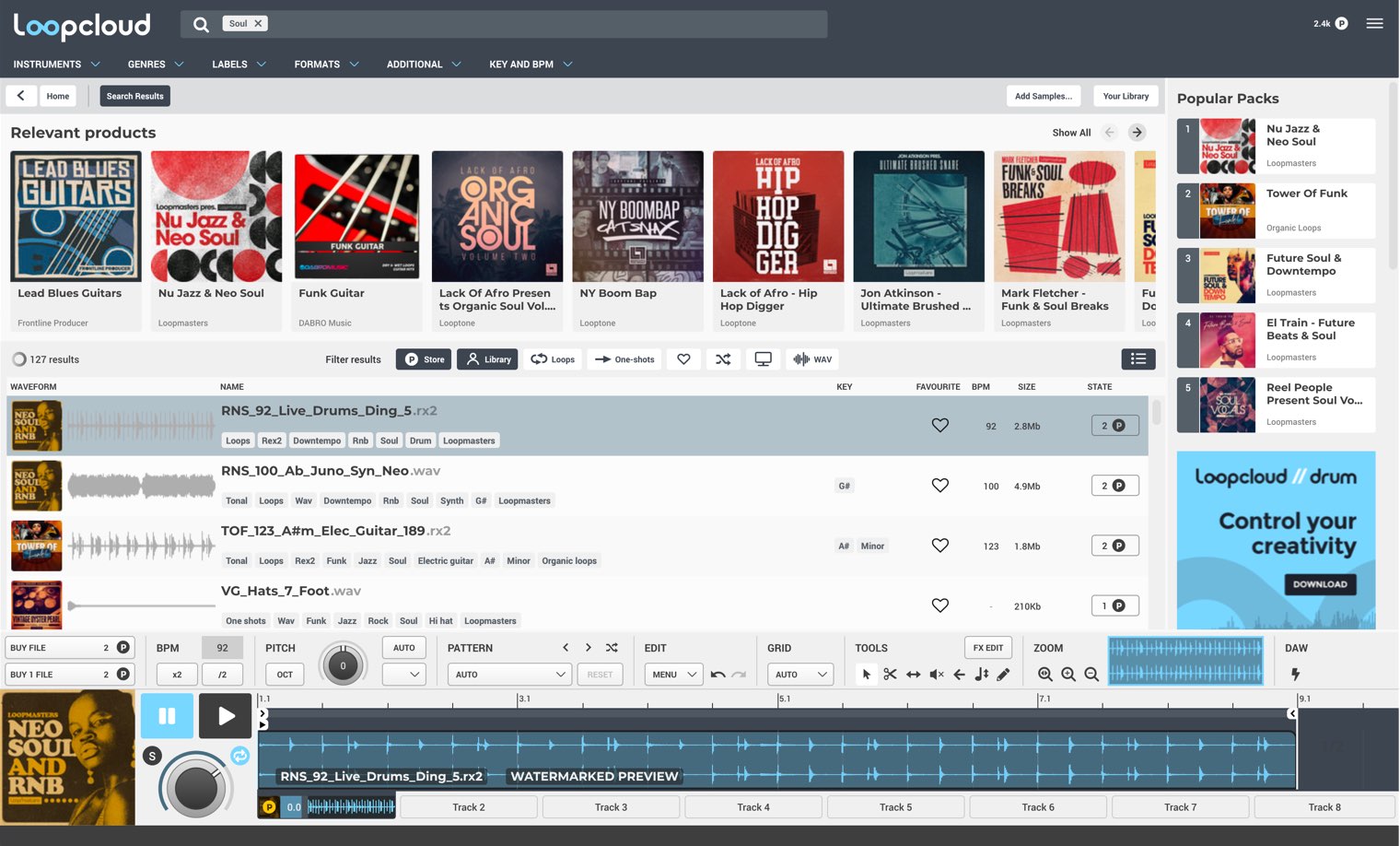This screenshot has height=846, width=1400.
Task: Toggle the Store filter
Action: point(424,359)
